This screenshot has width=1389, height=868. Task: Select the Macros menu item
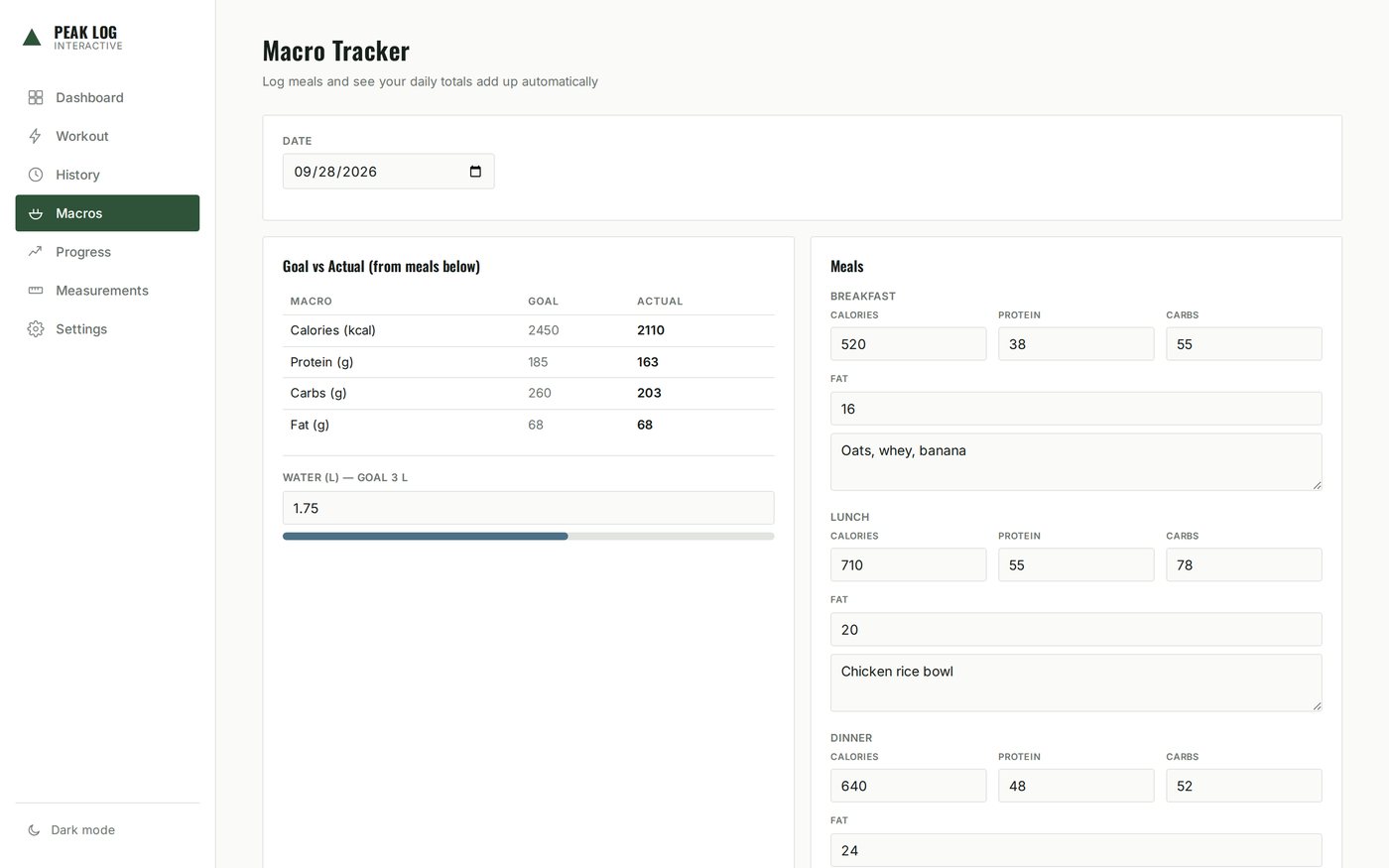point(107,213)
